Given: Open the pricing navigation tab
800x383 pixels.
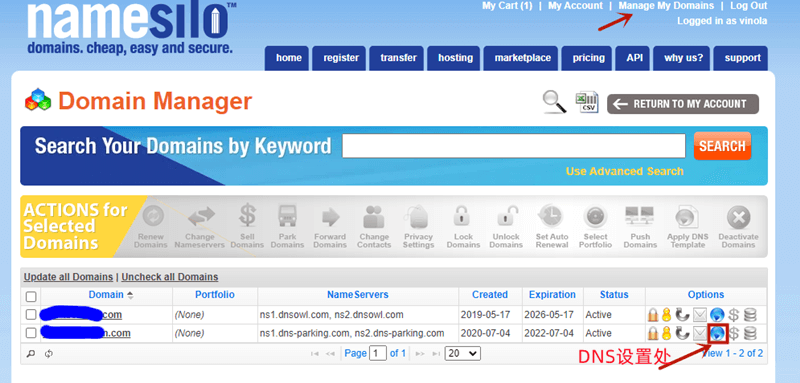Looking at the screenshot, I should pos(588,58).
